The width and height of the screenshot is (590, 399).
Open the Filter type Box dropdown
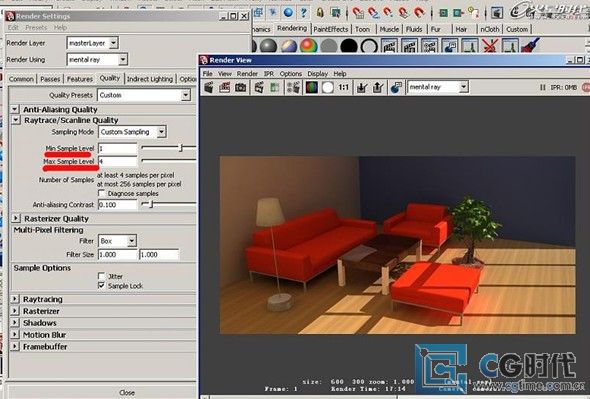[117, 241]
